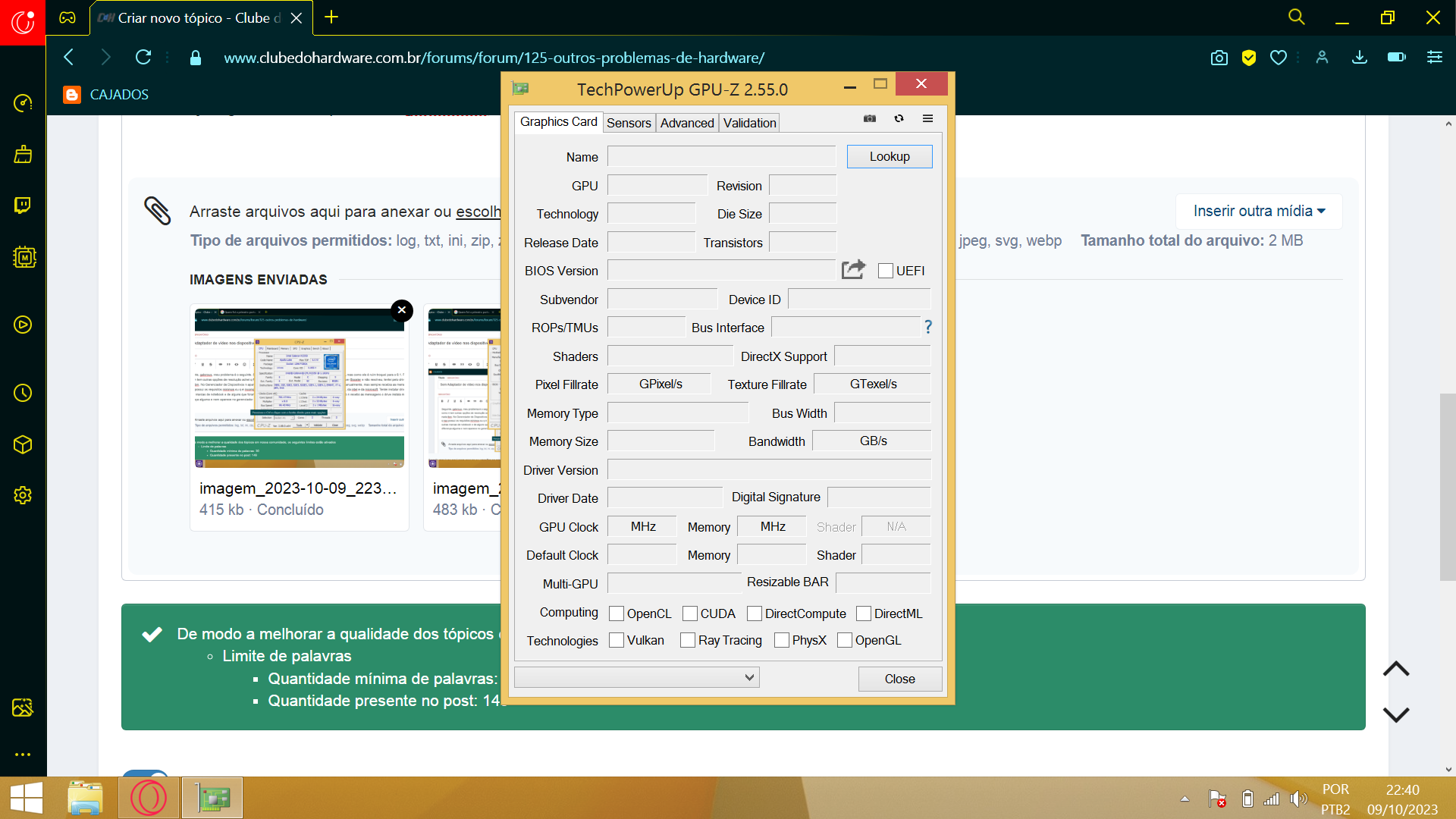Switch to the Graphics Card tab

click(x=559, y=122)
